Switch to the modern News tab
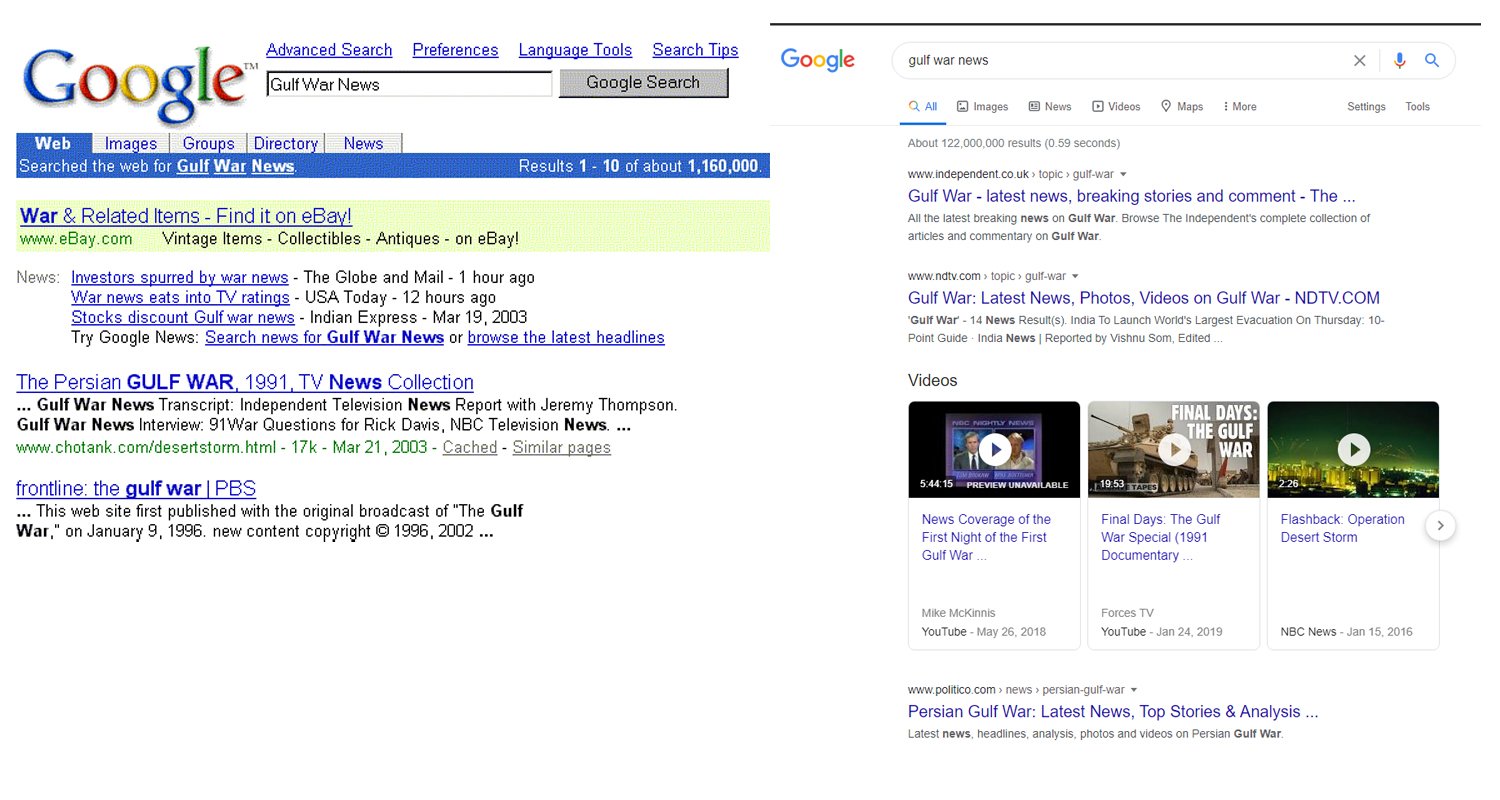Screen dimensions: 1500x800 (x=1050, y=107)
